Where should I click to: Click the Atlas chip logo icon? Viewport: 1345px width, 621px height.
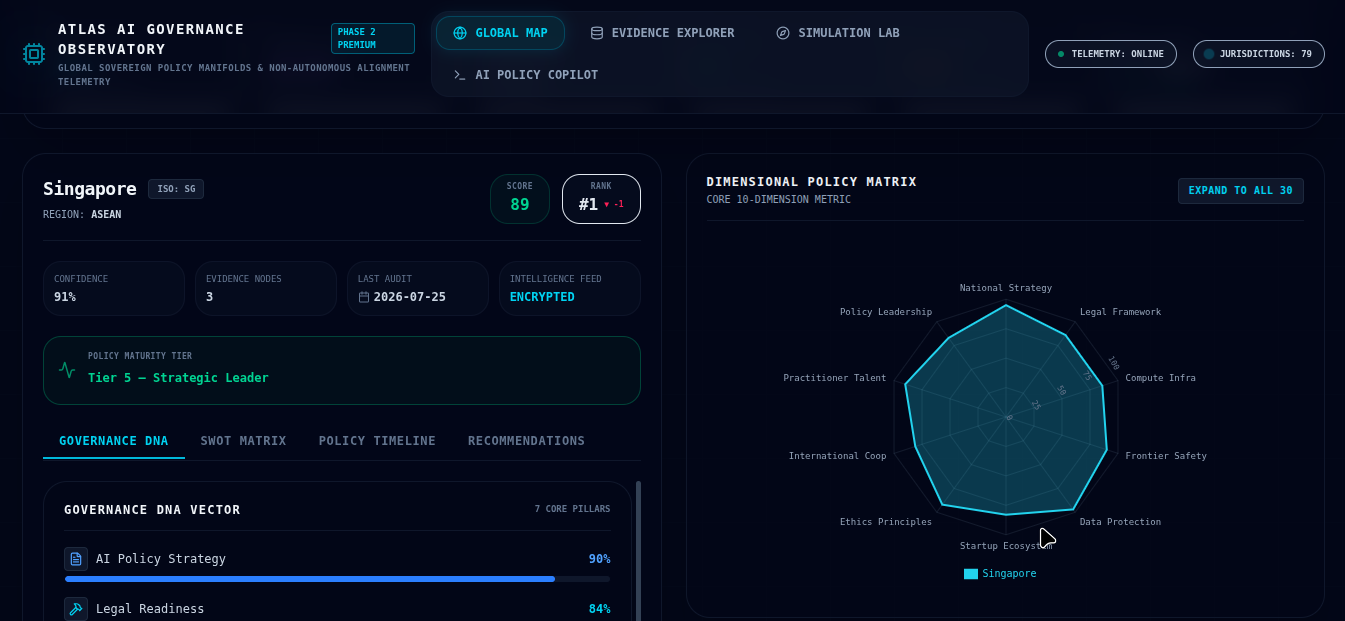[x=34, y=54]
